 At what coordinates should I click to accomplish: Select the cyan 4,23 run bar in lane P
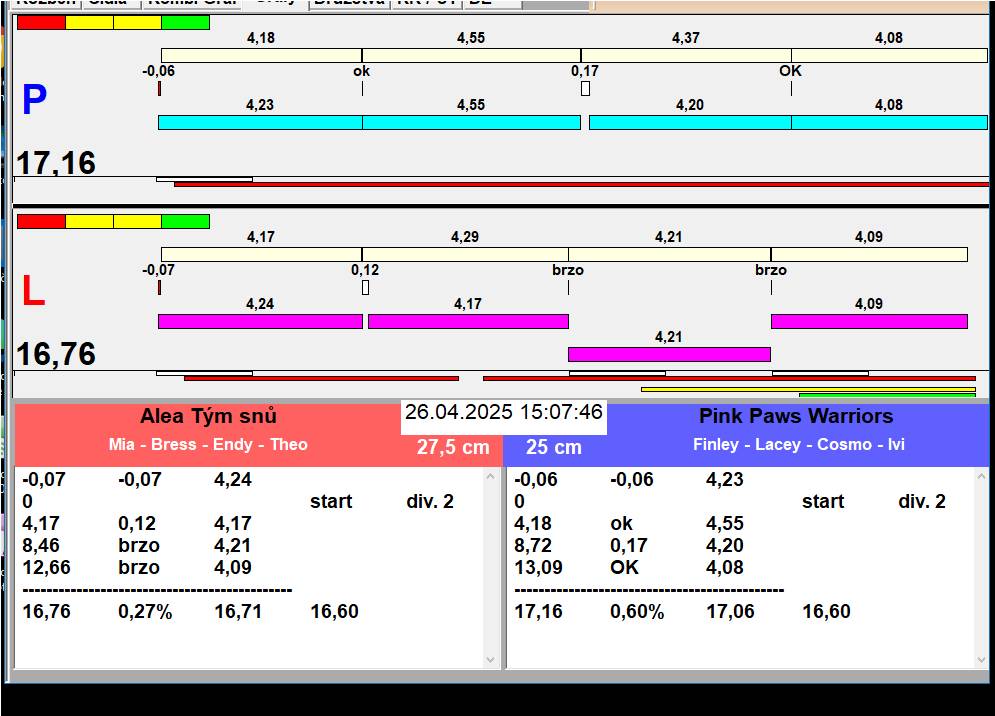[x=260, y=122]
